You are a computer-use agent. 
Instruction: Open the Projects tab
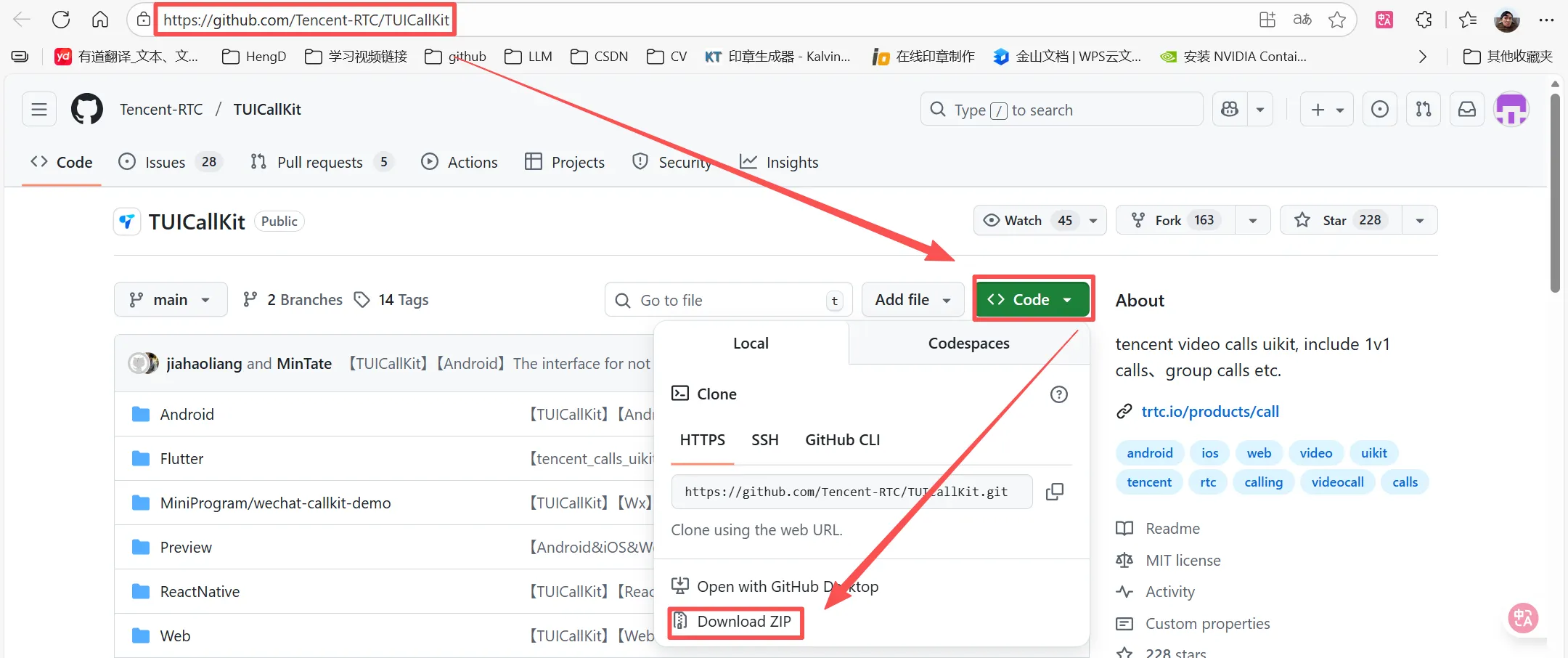[x=565, y=162]
